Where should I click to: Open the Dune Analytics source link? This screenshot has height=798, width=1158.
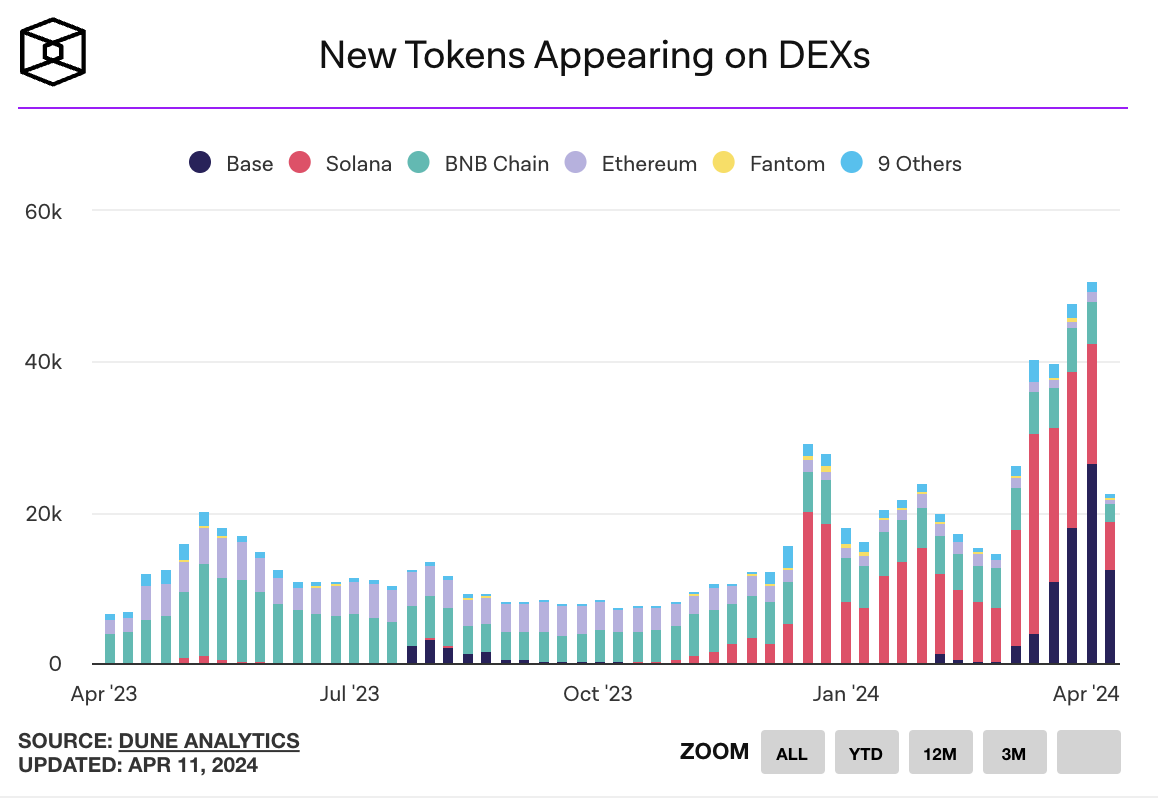[x=209, y=741]
